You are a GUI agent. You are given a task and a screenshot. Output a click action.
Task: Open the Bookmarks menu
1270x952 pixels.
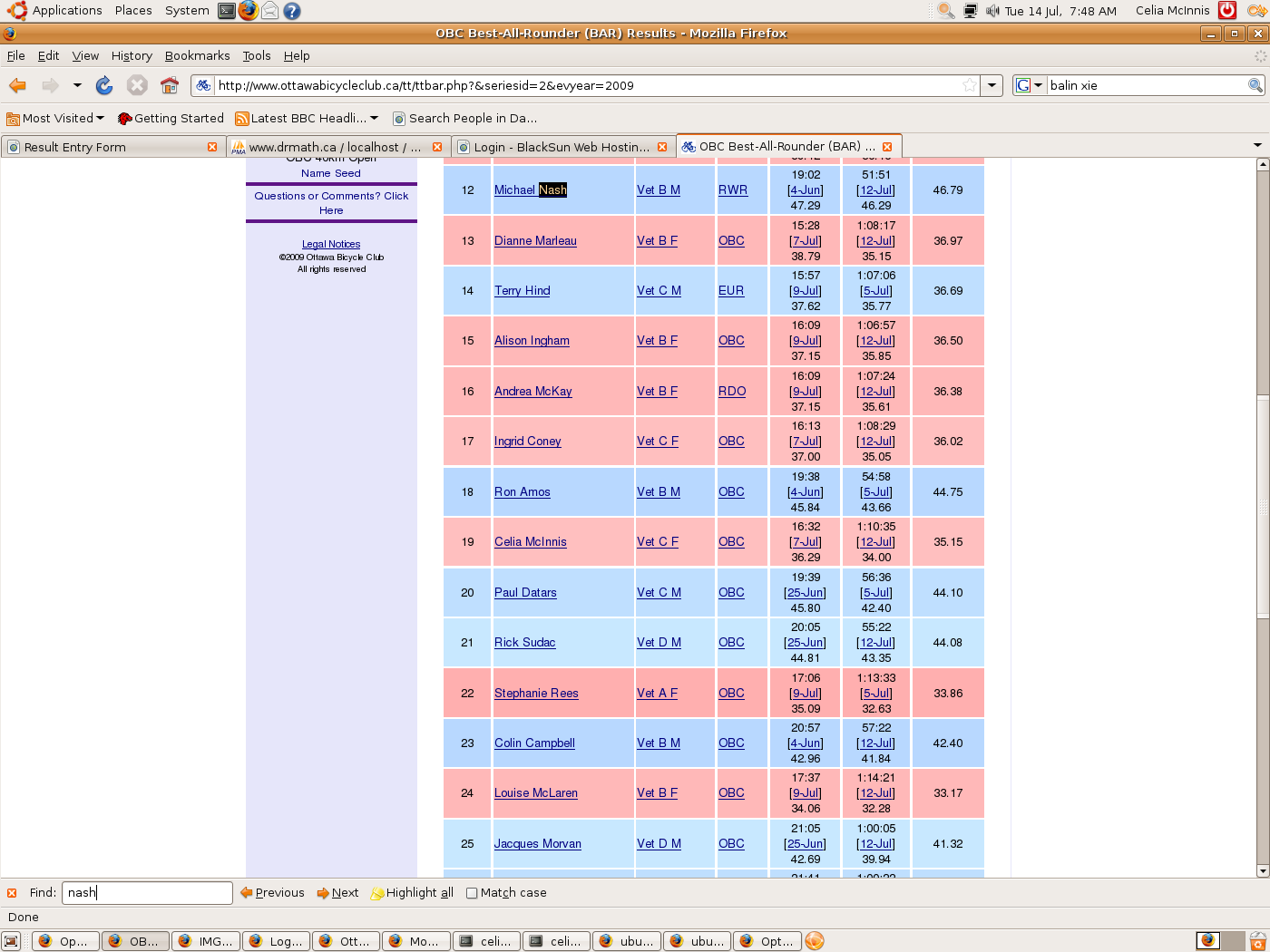pos(197,55)
